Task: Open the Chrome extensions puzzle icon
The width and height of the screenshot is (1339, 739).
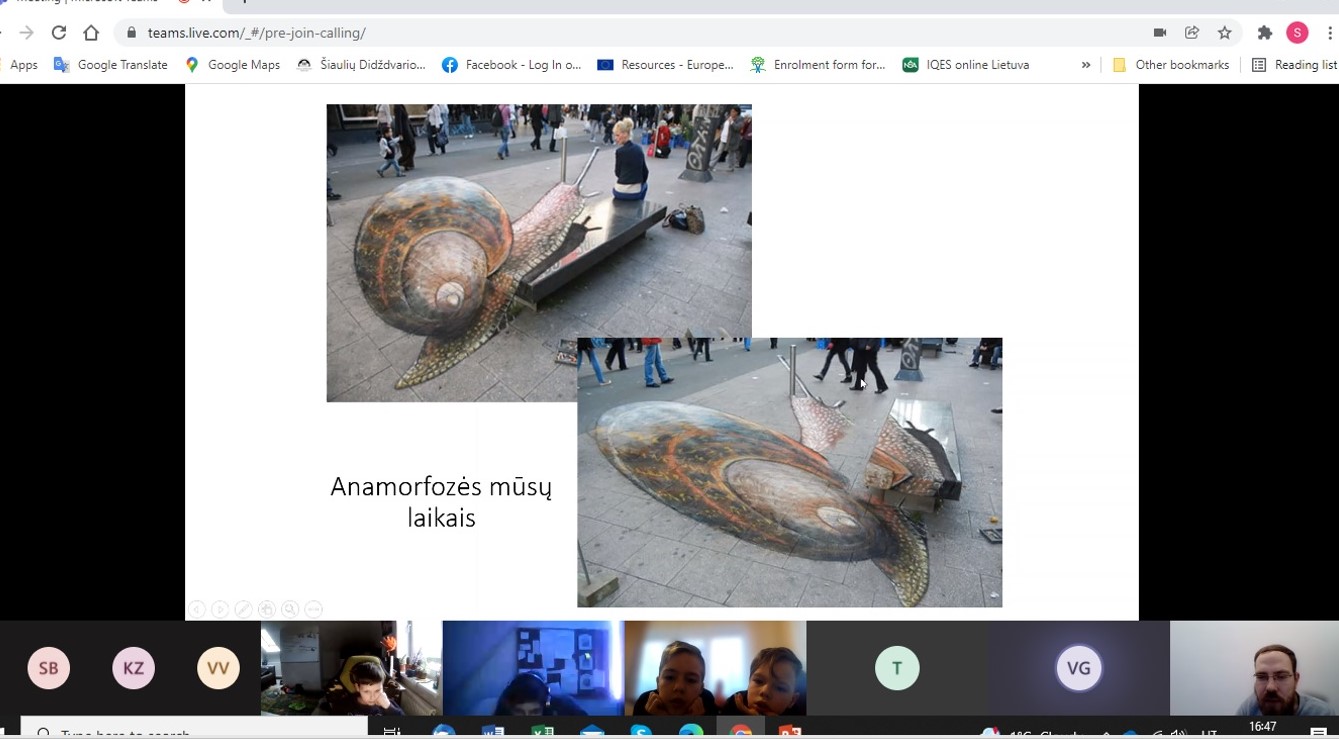Action: tap(1264, 33)
